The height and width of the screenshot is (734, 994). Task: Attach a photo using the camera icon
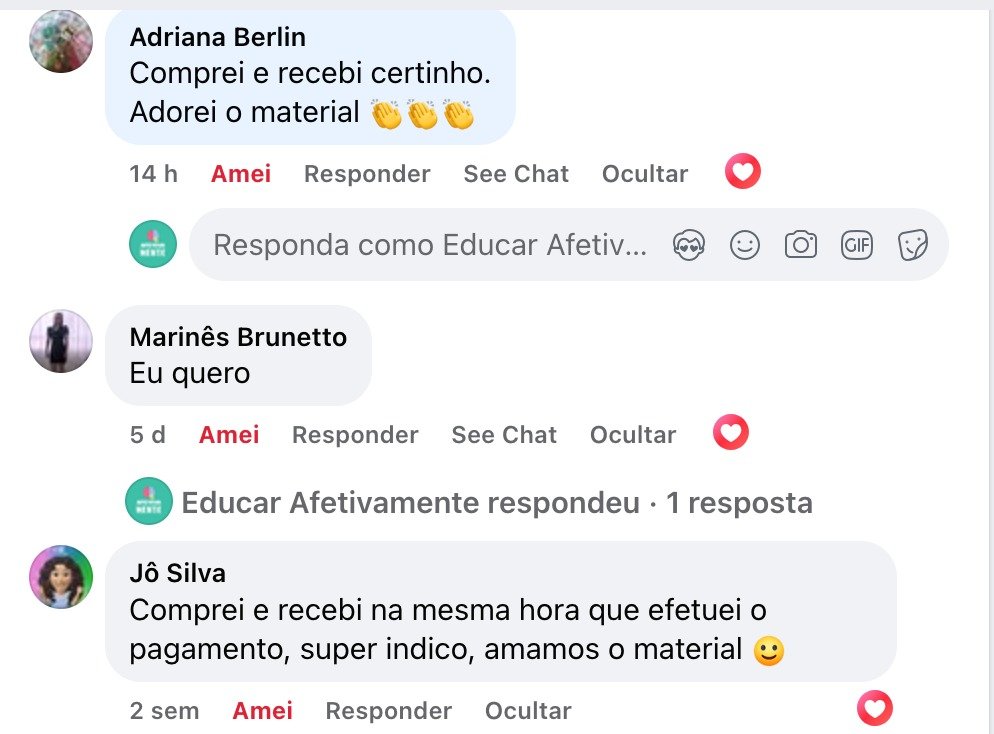pyautogui.click(x=801, y=245)
